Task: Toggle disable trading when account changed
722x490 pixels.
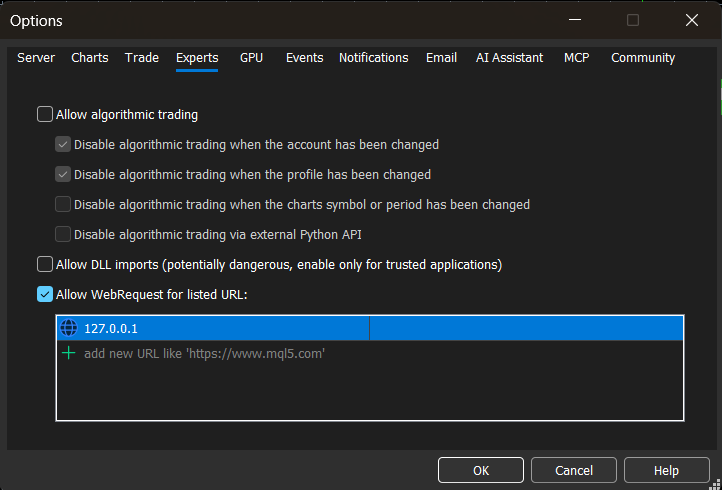Action: [x=63, y=145]
